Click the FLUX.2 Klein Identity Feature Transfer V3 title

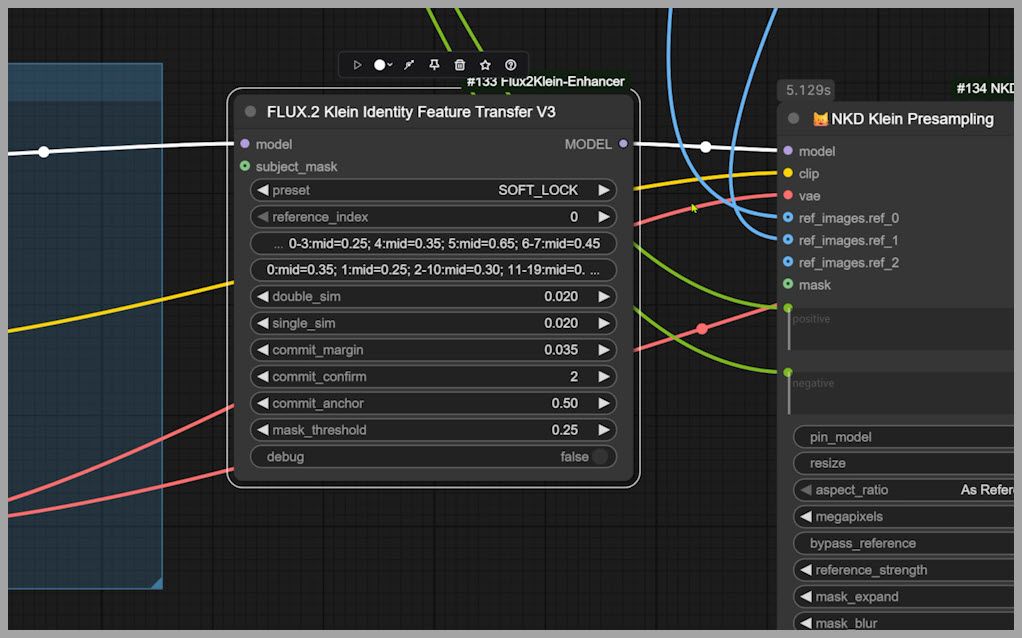[x=411, y=112]
